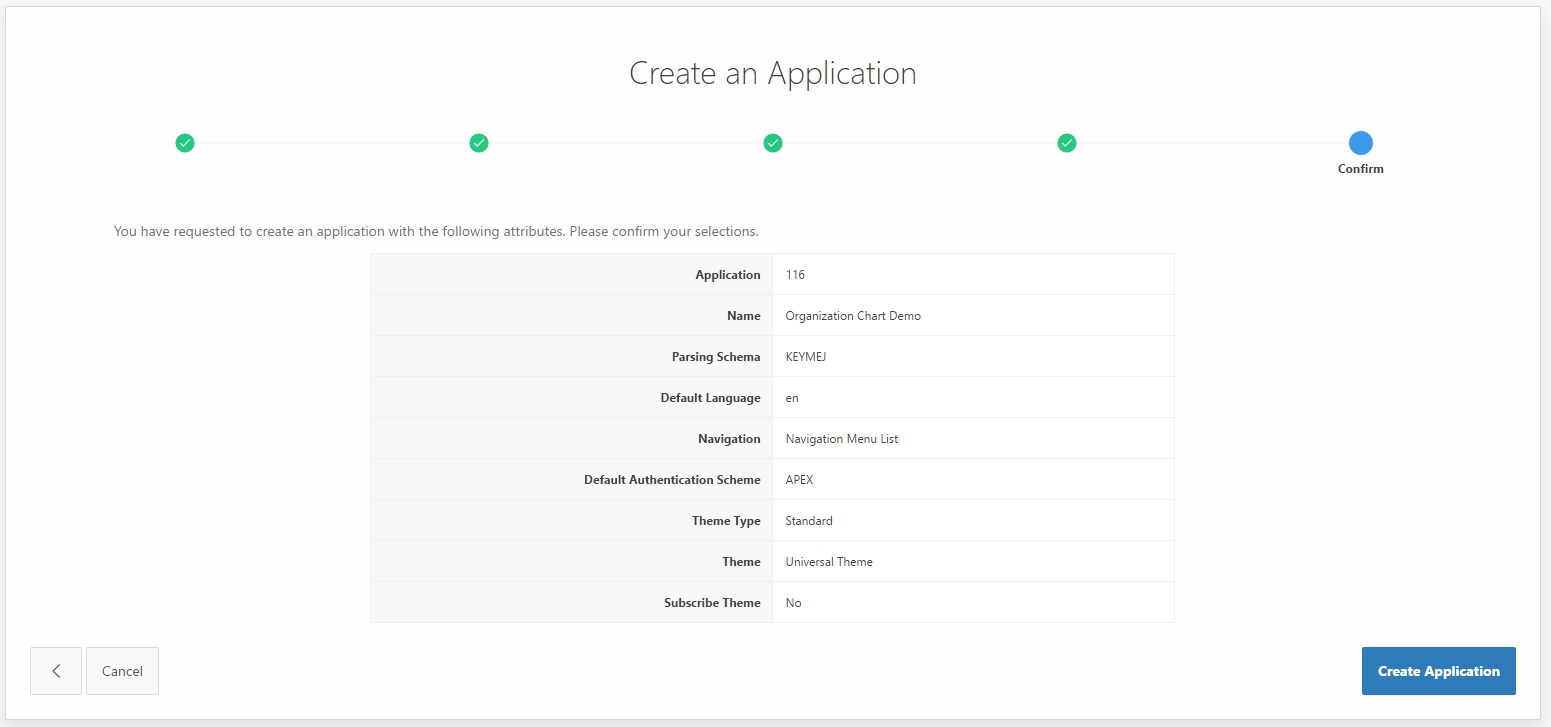Click the "Subscribe Theme" row label
The width and height of the screenshot is (1551, 727).
(712, 603)
